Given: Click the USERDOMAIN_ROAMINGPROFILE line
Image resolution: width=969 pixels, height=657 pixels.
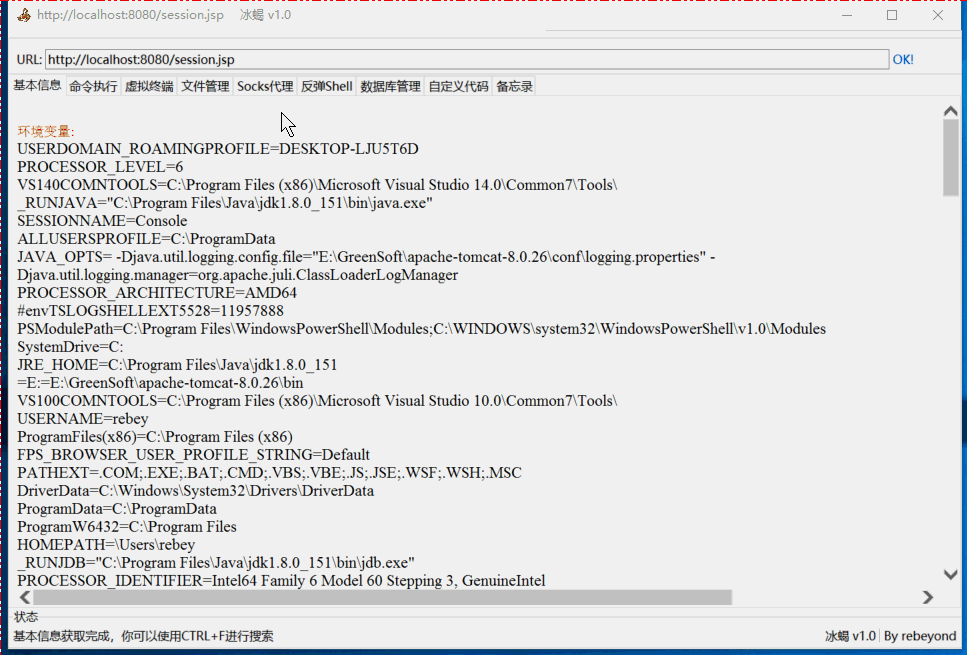Looking at the screenshot, I should 218,149.
